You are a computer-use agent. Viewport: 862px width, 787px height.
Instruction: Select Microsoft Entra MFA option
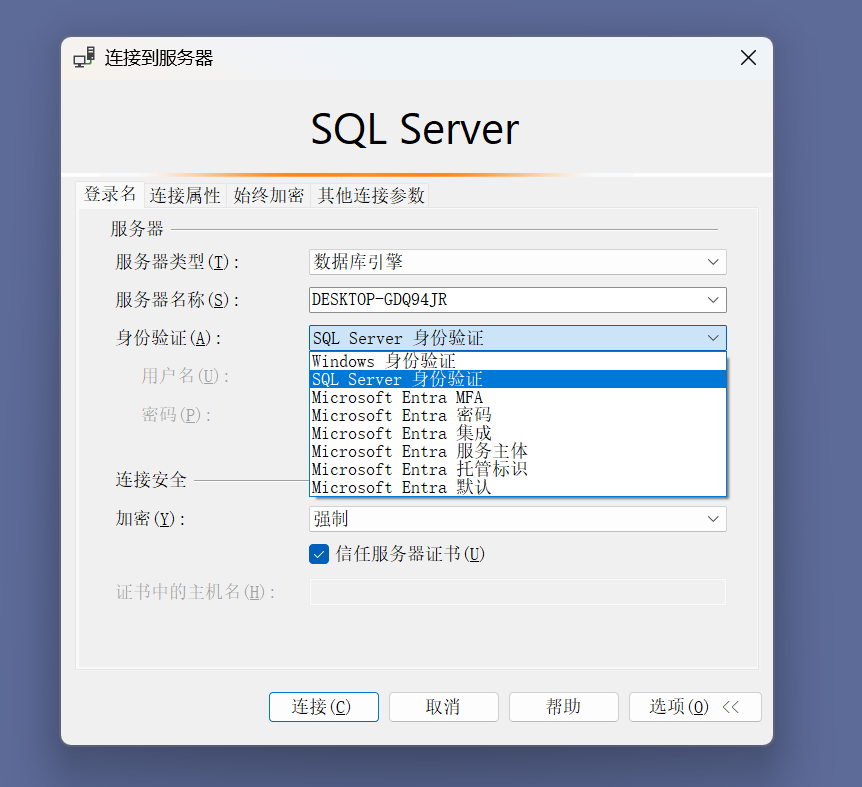pyautogui.click(x=518, y=397)
